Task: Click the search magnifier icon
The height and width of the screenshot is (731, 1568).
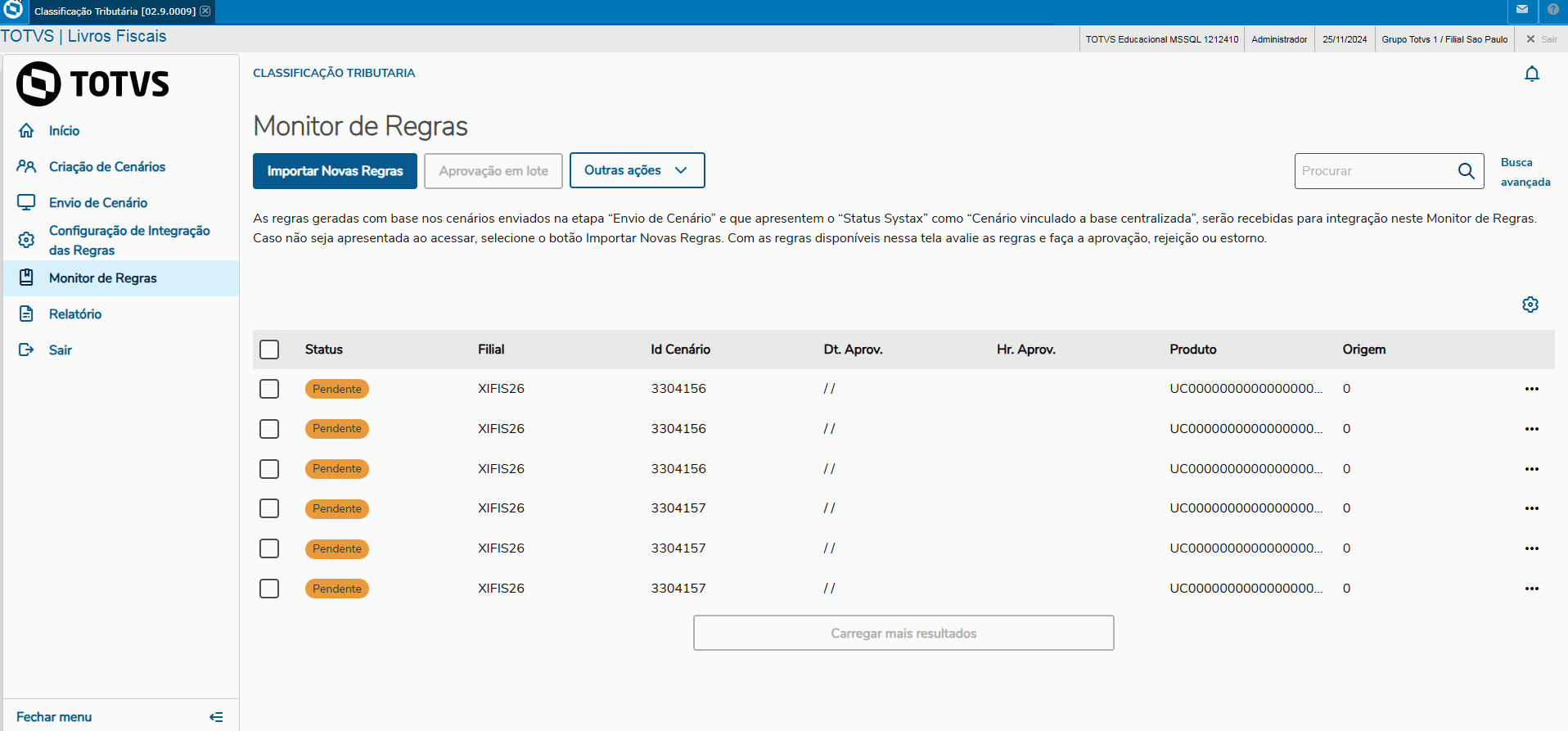Action: [1466, 171]
